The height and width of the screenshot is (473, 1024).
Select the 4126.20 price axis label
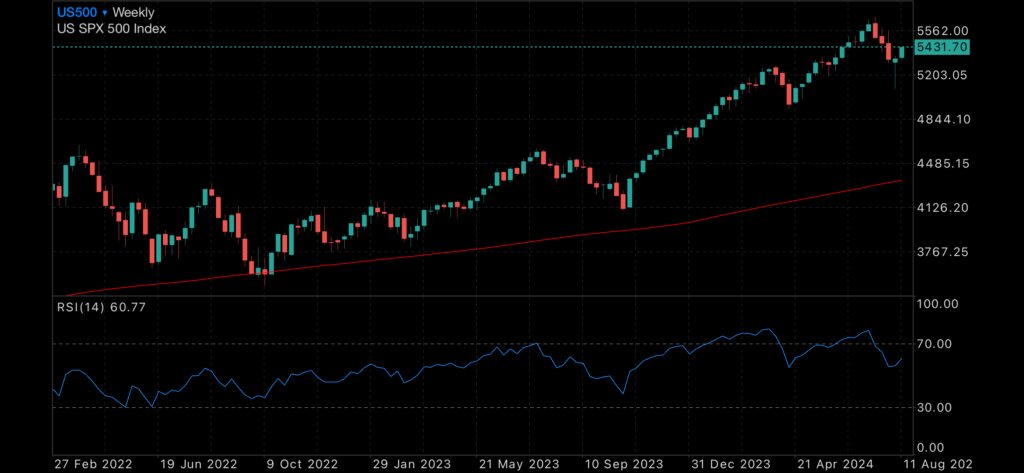click(942, 208)
